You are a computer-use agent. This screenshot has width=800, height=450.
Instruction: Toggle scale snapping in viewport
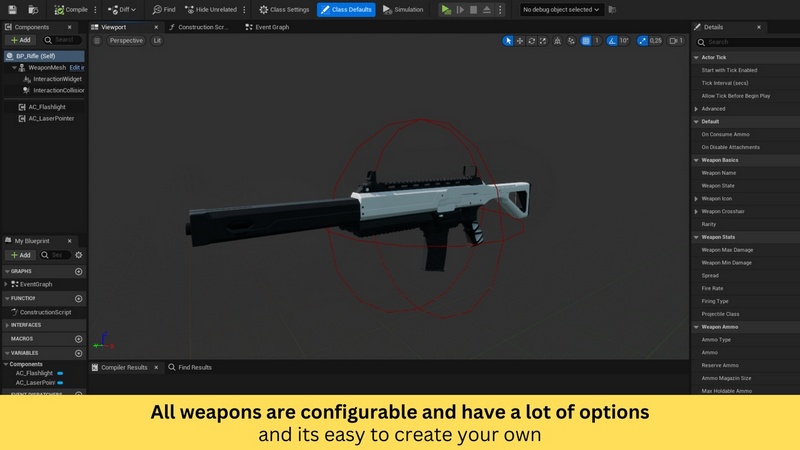click(x=644, y=41)
